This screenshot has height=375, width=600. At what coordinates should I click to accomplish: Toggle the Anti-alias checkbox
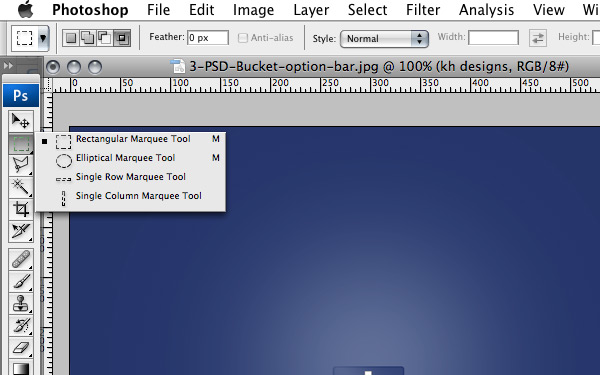(243, 38)
